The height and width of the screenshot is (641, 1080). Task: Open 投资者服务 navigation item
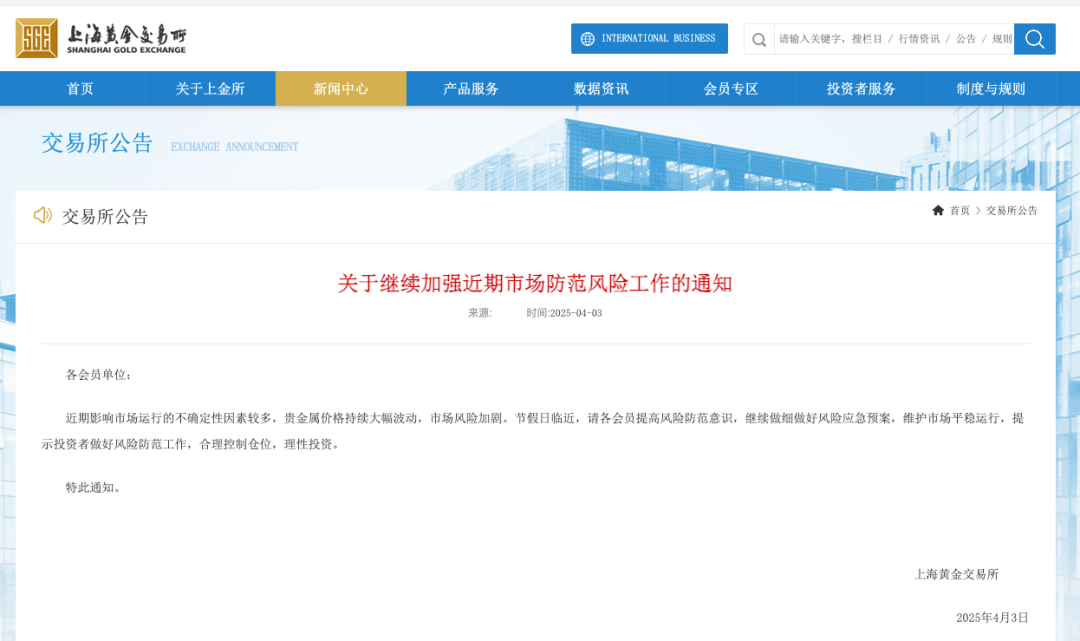[861, 89]
